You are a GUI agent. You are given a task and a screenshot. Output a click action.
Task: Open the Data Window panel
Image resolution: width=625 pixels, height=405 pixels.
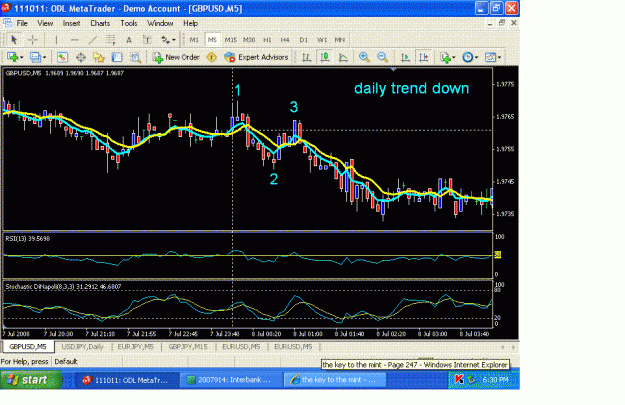tap(81, 57)
